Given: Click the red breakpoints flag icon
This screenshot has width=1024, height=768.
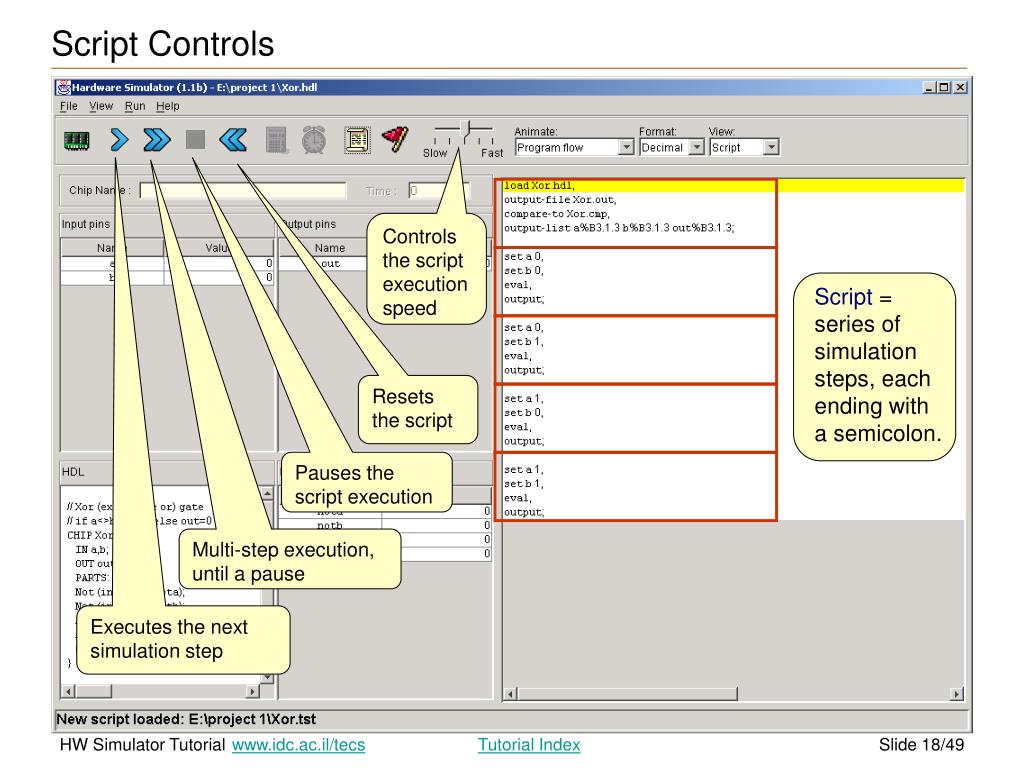Looking at the screenshot, I should pyautogui.click(x=395, y=139).
